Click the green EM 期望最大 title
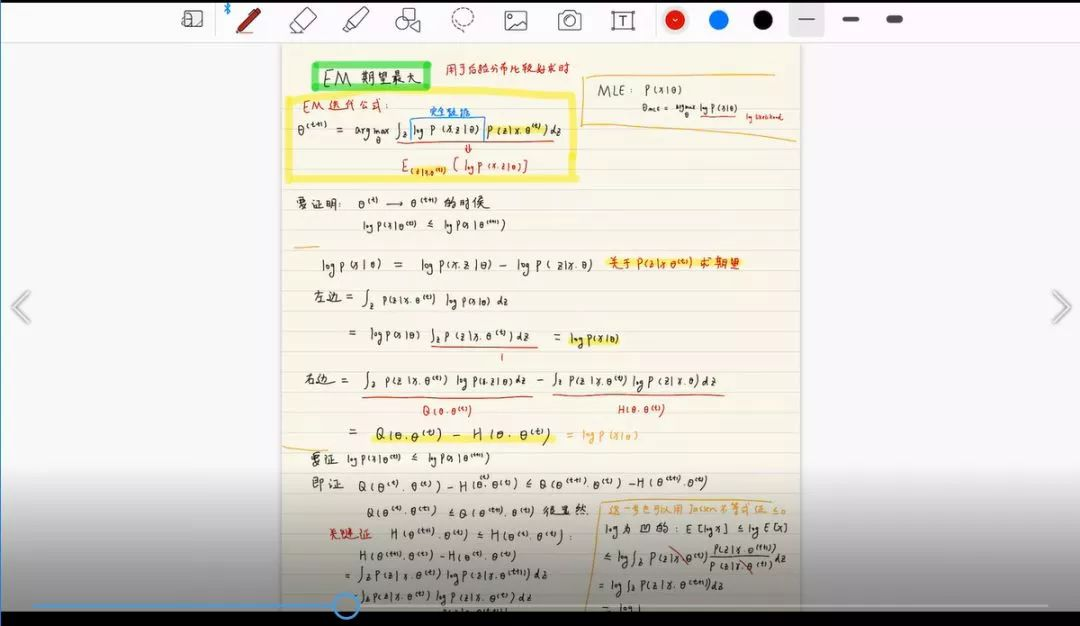Image resolution: width=1080 pixels, height=626 pixels. click(x=371, y=76)
